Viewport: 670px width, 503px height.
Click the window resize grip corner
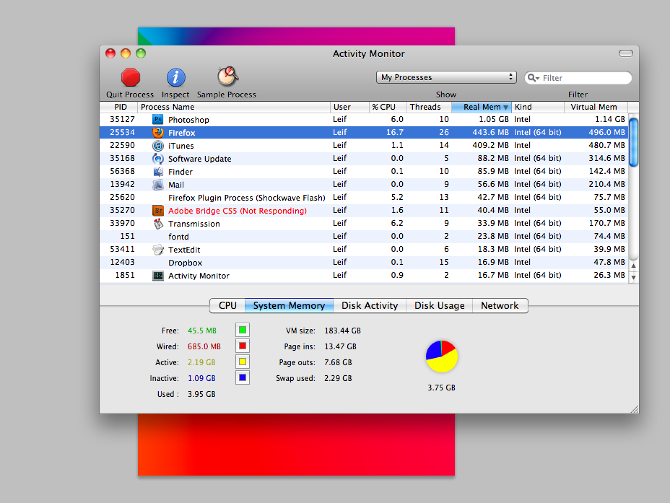[x=635, y=409]
